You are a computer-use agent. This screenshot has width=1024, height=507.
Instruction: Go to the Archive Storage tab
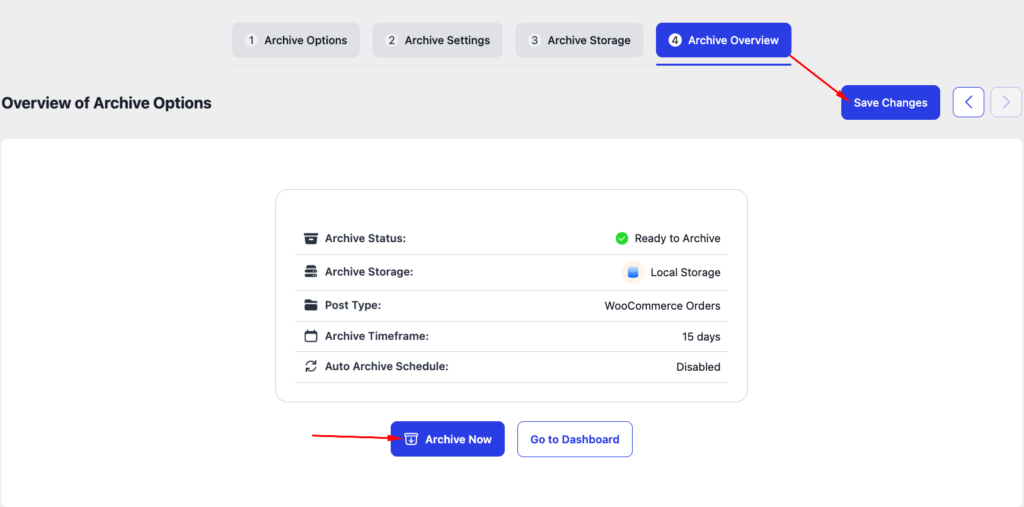579,40
